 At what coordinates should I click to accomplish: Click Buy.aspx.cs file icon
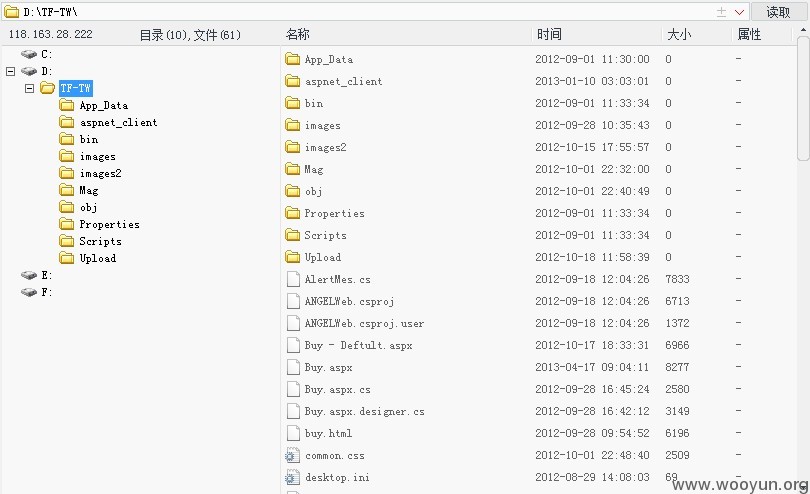pos(293,389)
